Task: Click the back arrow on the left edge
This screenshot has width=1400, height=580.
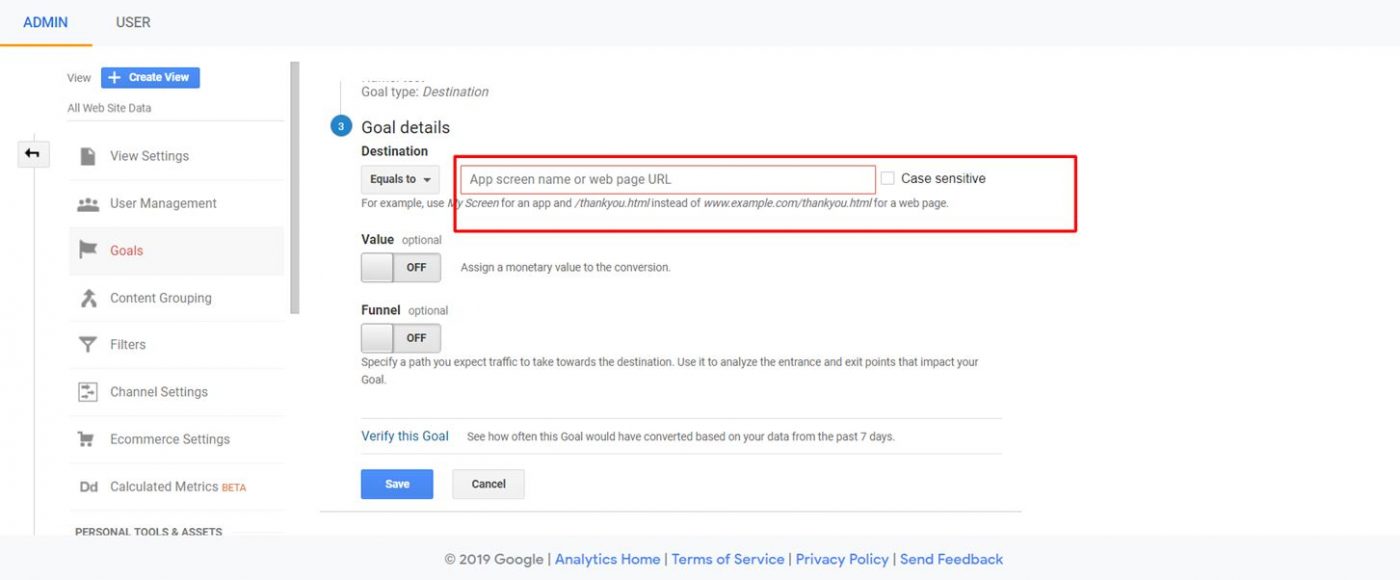Action: coord(32,153)
